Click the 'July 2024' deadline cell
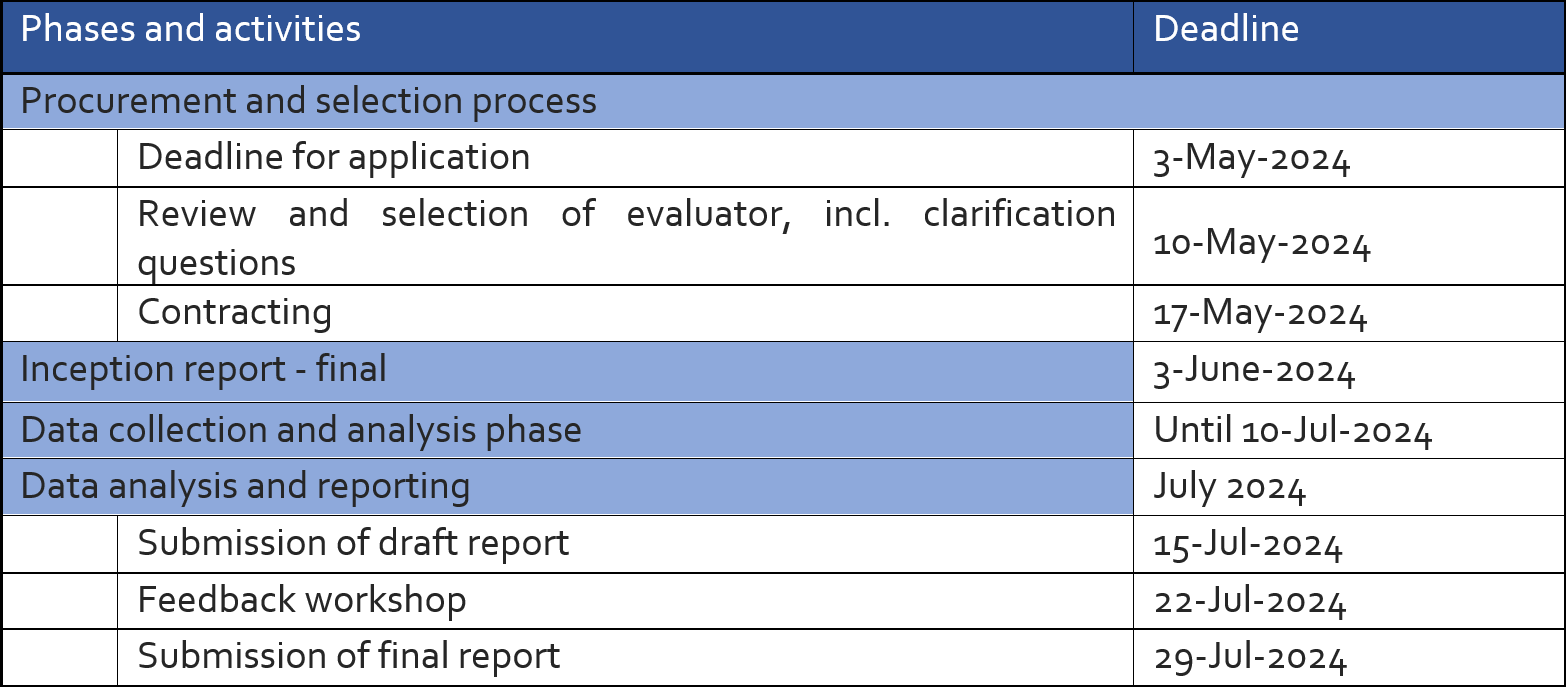Screen dimensions: 1566x687 click(x=1230, y=488)
